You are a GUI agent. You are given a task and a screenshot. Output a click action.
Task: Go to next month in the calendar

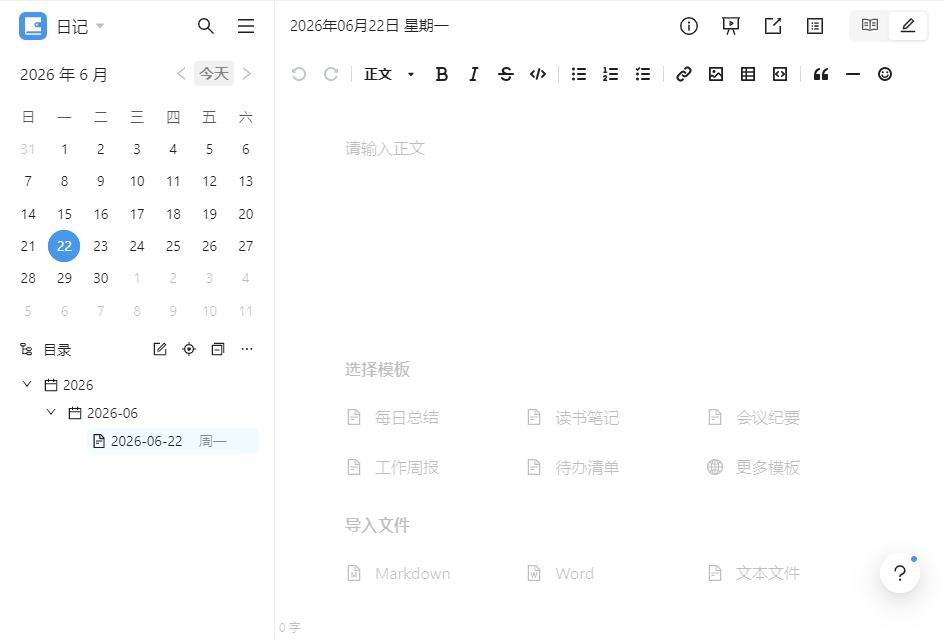click(x=247, y=73)
